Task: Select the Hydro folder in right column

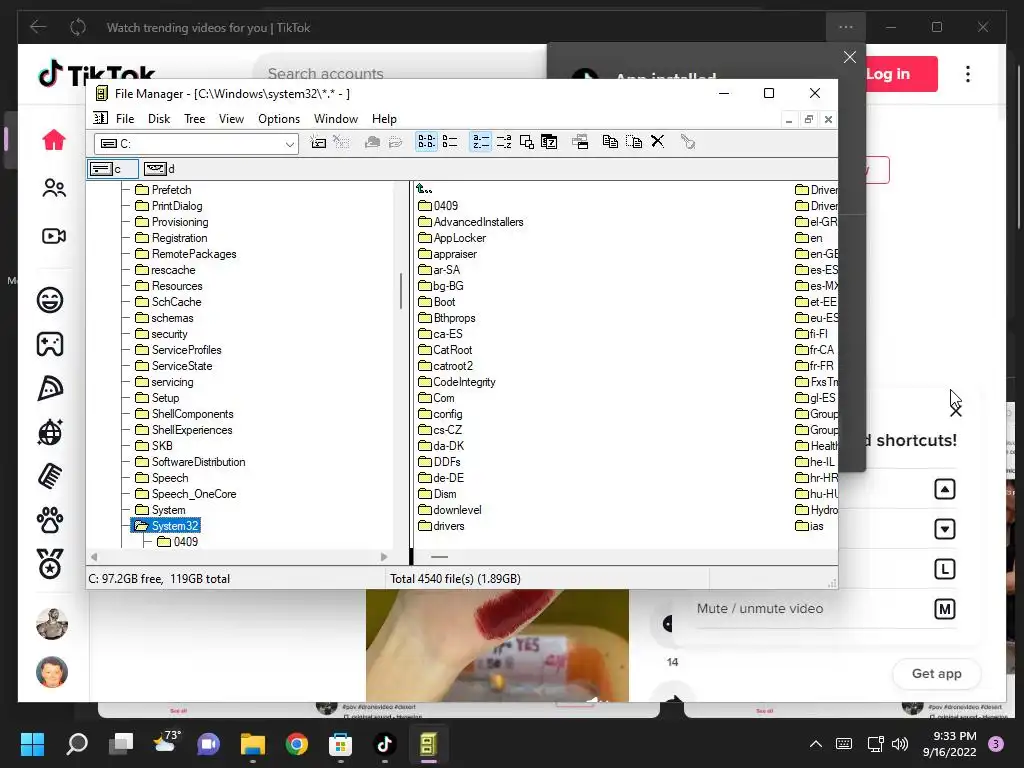Action: coord(816,510)
